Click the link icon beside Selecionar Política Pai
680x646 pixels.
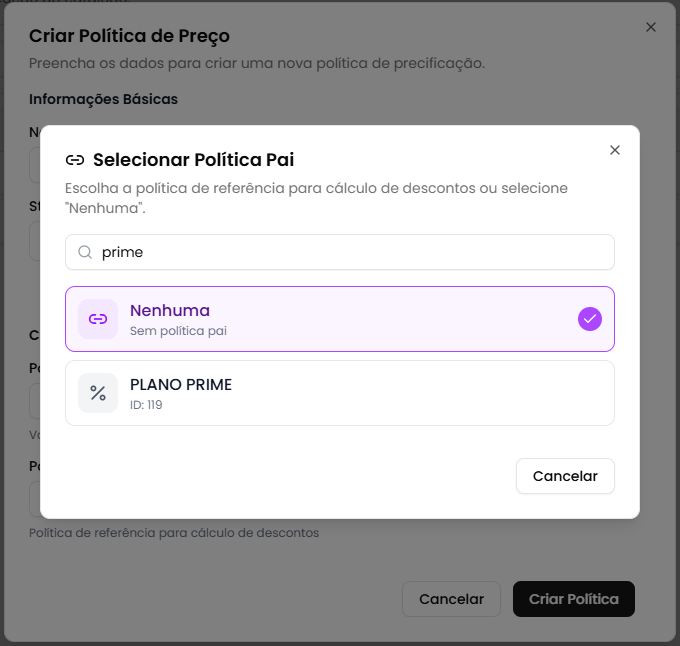74,160
